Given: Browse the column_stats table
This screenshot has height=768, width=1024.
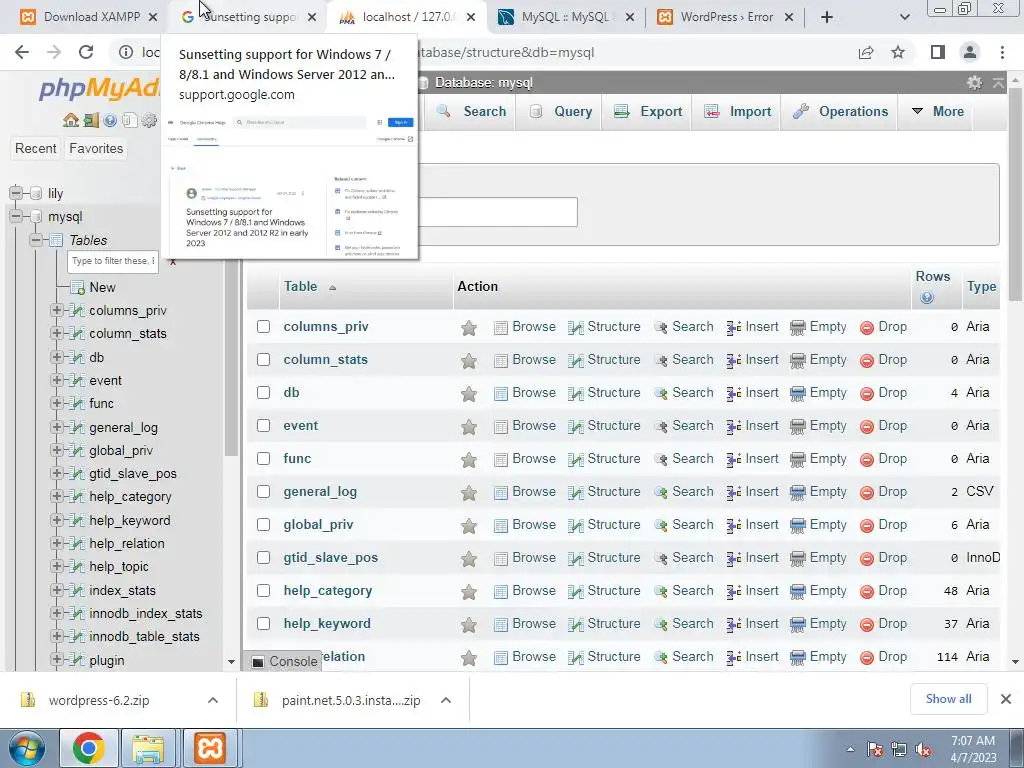Looking at the screenshot, I should tap(525, 360).
